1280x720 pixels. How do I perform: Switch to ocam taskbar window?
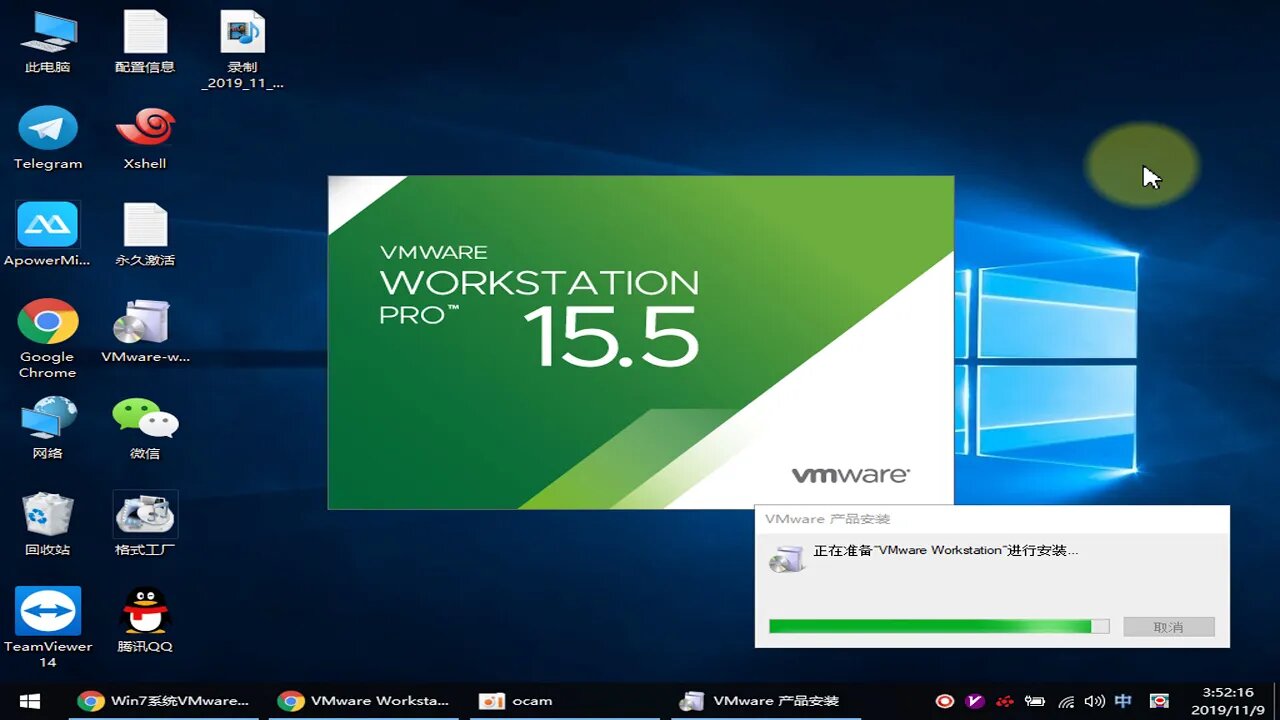[x=564, y=701]
